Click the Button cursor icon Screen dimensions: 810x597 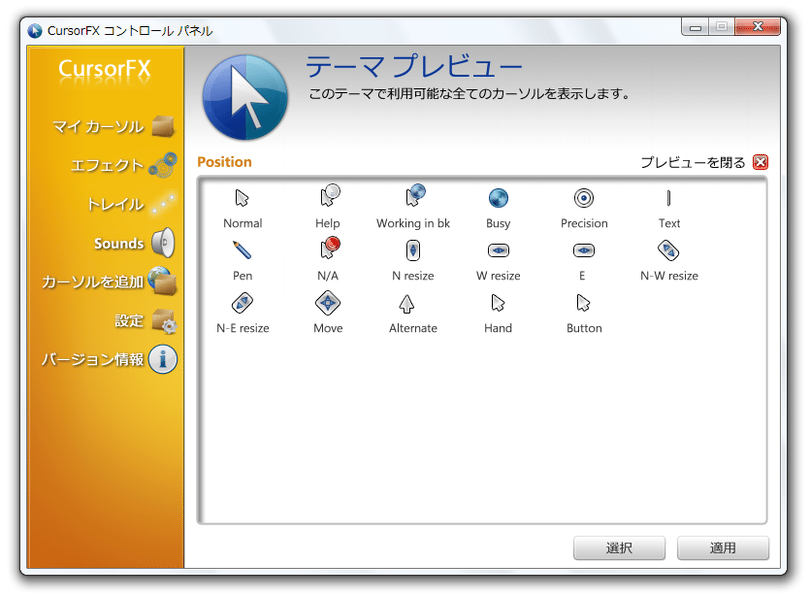coord(583,303)
